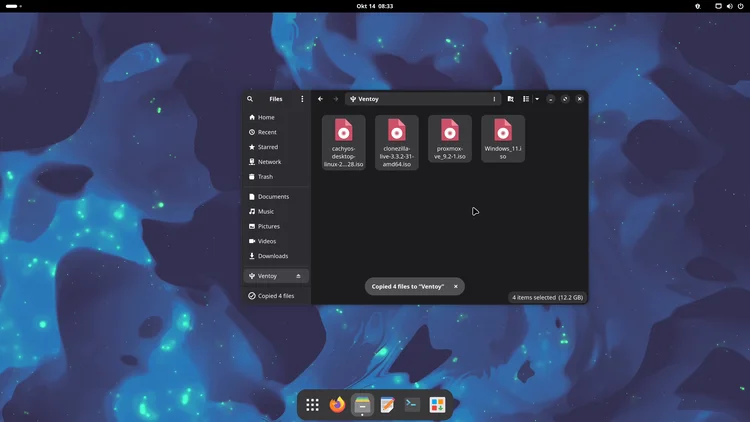Open Network in the sidebar
Screen dimensions: 750x422
(x=276, y=162)
